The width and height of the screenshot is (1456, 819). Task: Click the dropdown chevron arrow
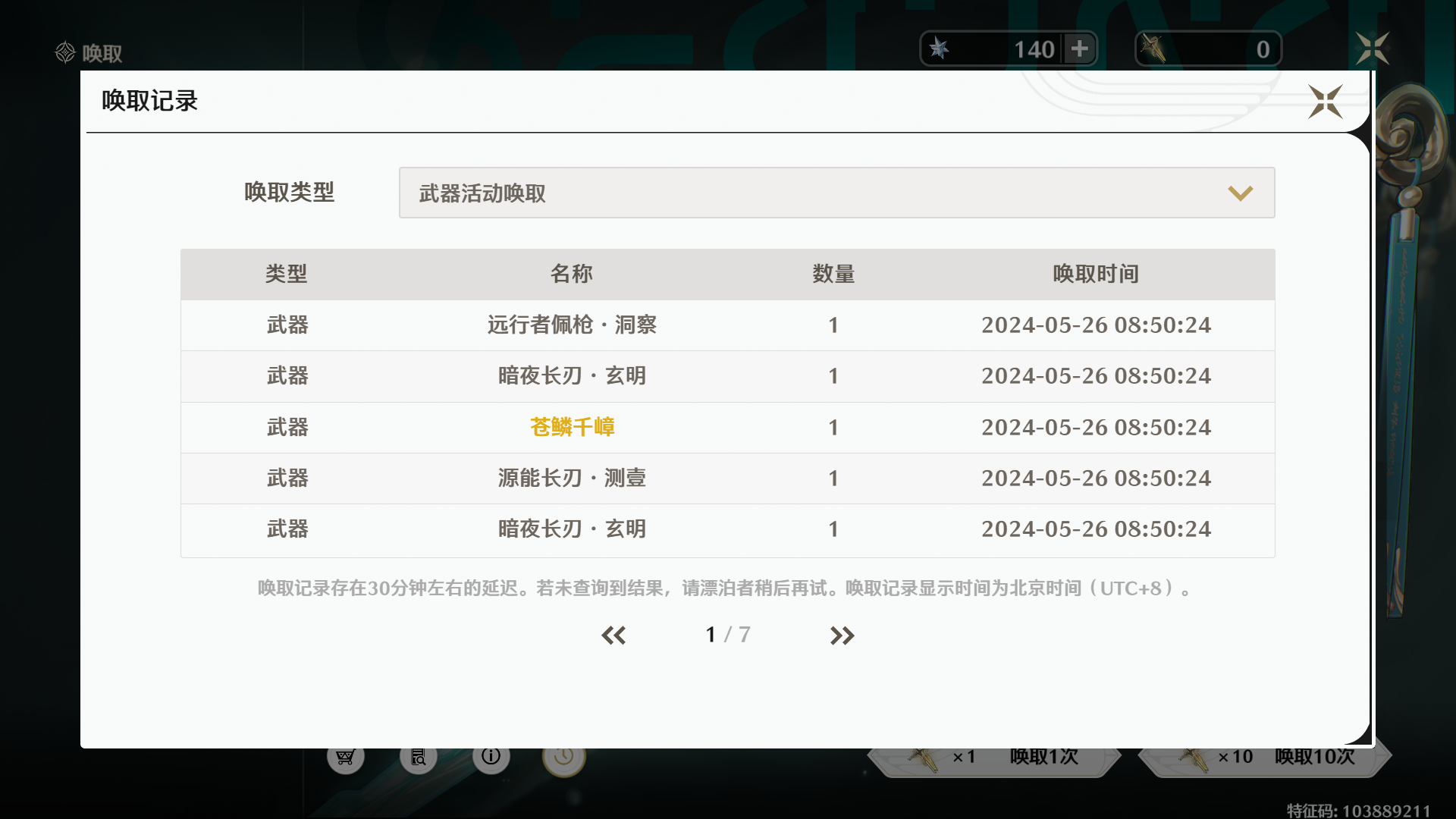pos(1240,193)
